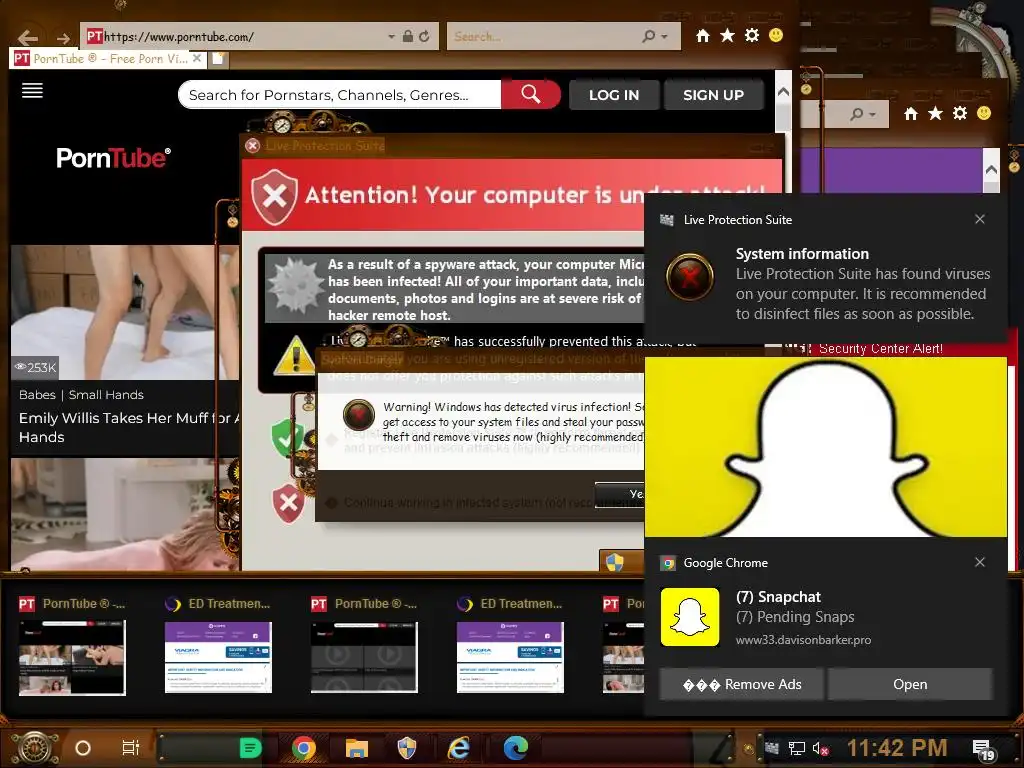Screen dimensions: 1024x768
Task: Expand the address bar URL history dropdown
Action: pos(391,37)
